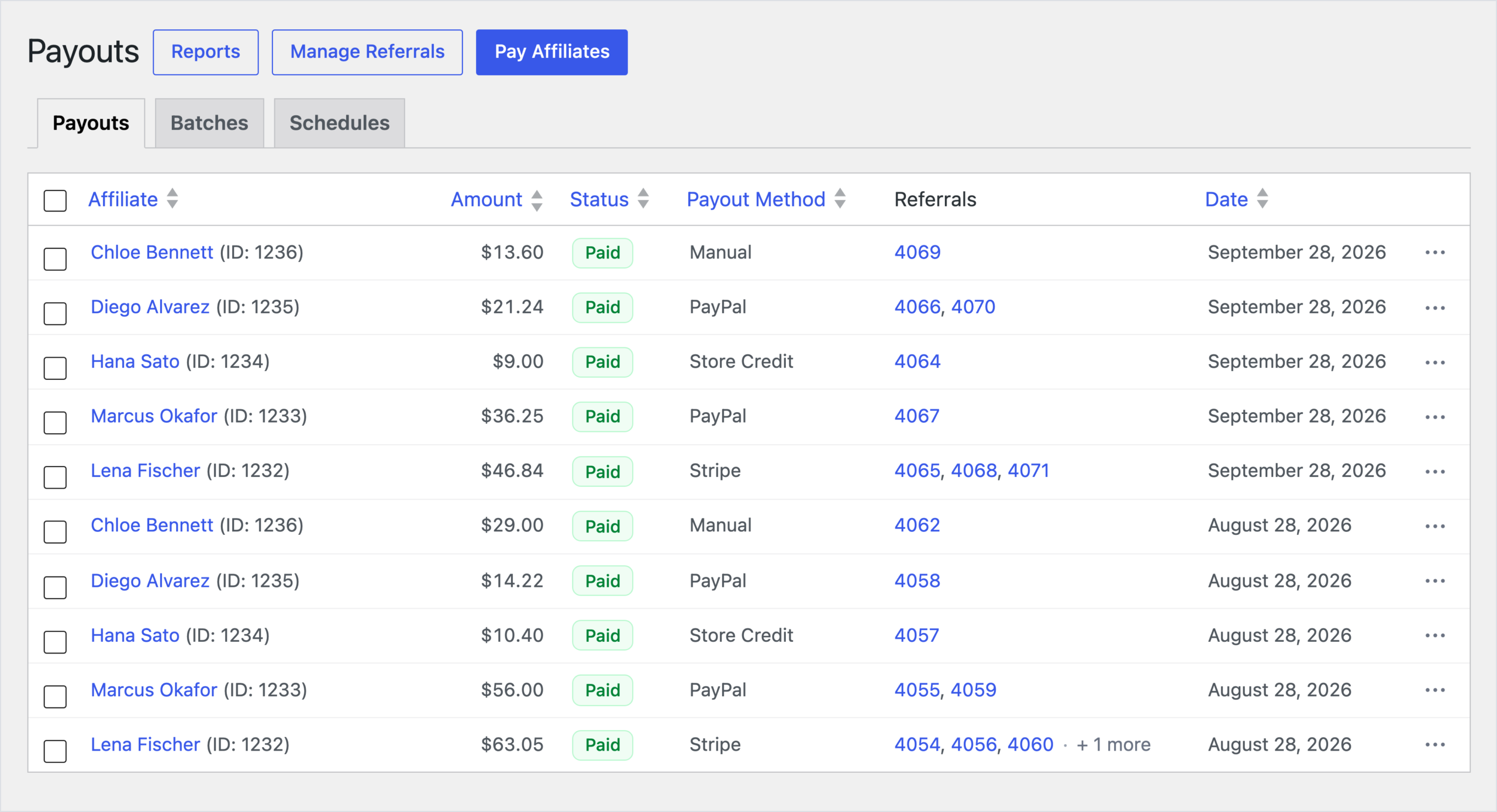Click sort arrows next to Affiliate column

[172, 199]
